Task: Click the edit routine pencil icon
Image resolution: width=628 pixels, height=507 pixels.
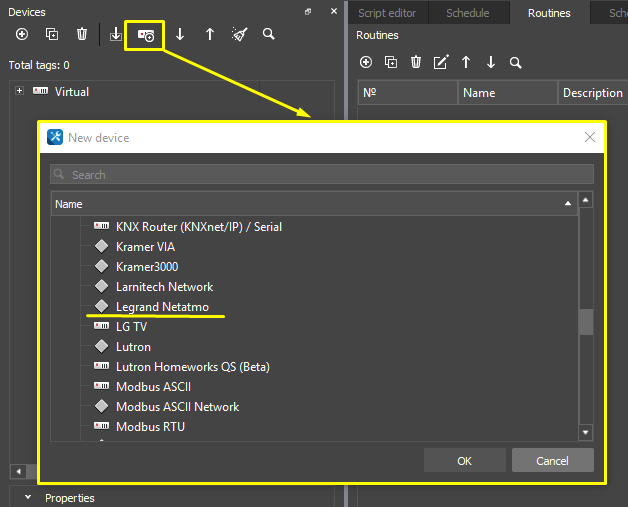Action: pyautogui.click(x=441, y=62)
